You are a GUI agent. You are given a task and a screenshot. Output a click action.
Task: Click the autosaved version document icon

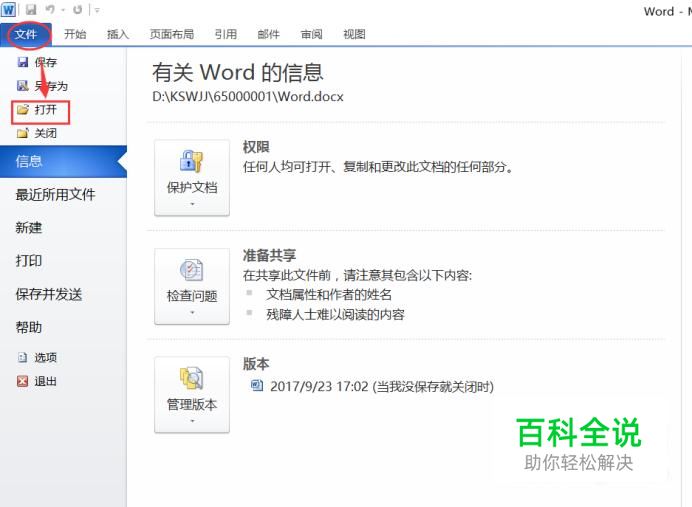pos(257,386)
